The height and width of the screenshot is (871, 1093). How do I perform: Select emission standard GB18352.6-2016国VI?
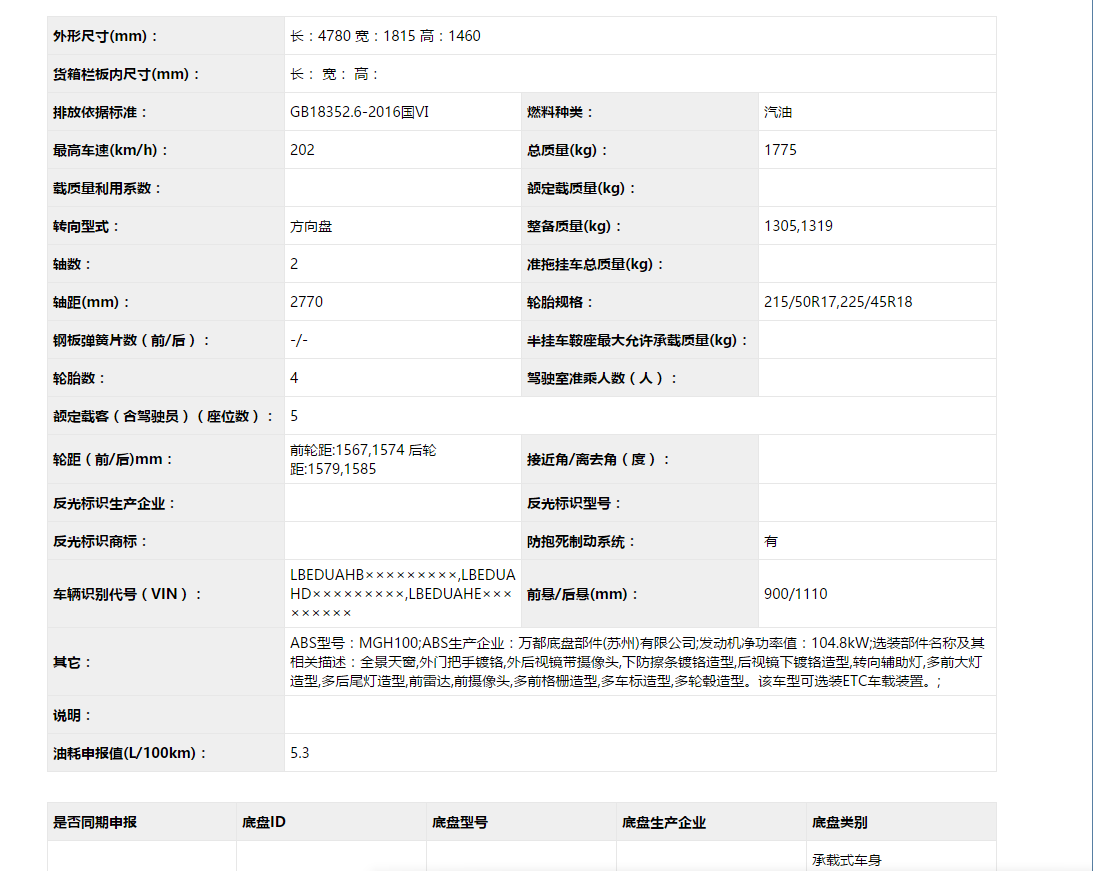coord(359,111)
